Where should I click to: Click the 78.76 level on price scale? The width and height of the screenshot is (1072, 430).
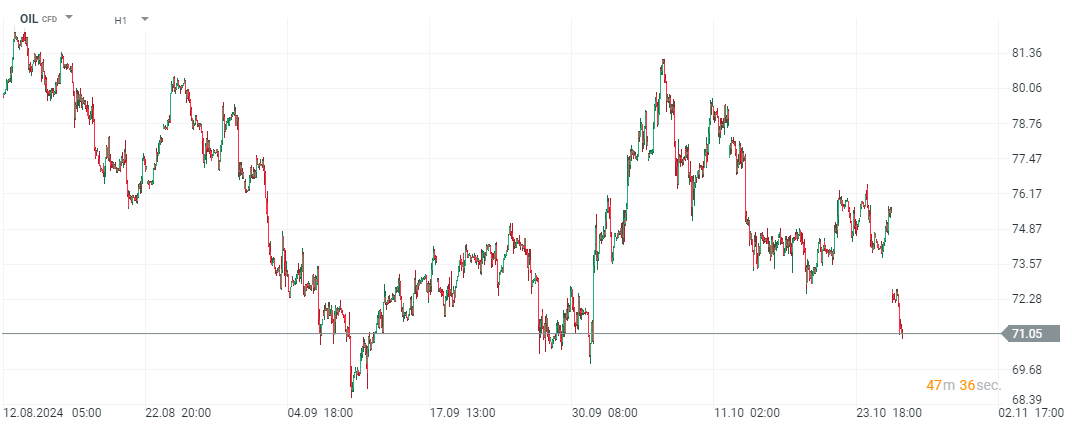pyautogui.click(x=1028, y=124)
